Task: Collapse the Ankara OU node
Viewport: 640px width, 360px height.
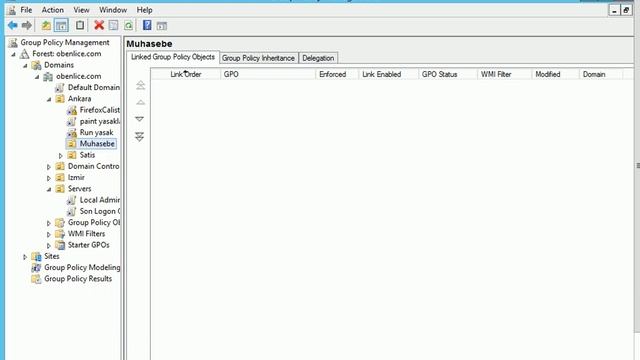Action: click(x=49, y=99)
